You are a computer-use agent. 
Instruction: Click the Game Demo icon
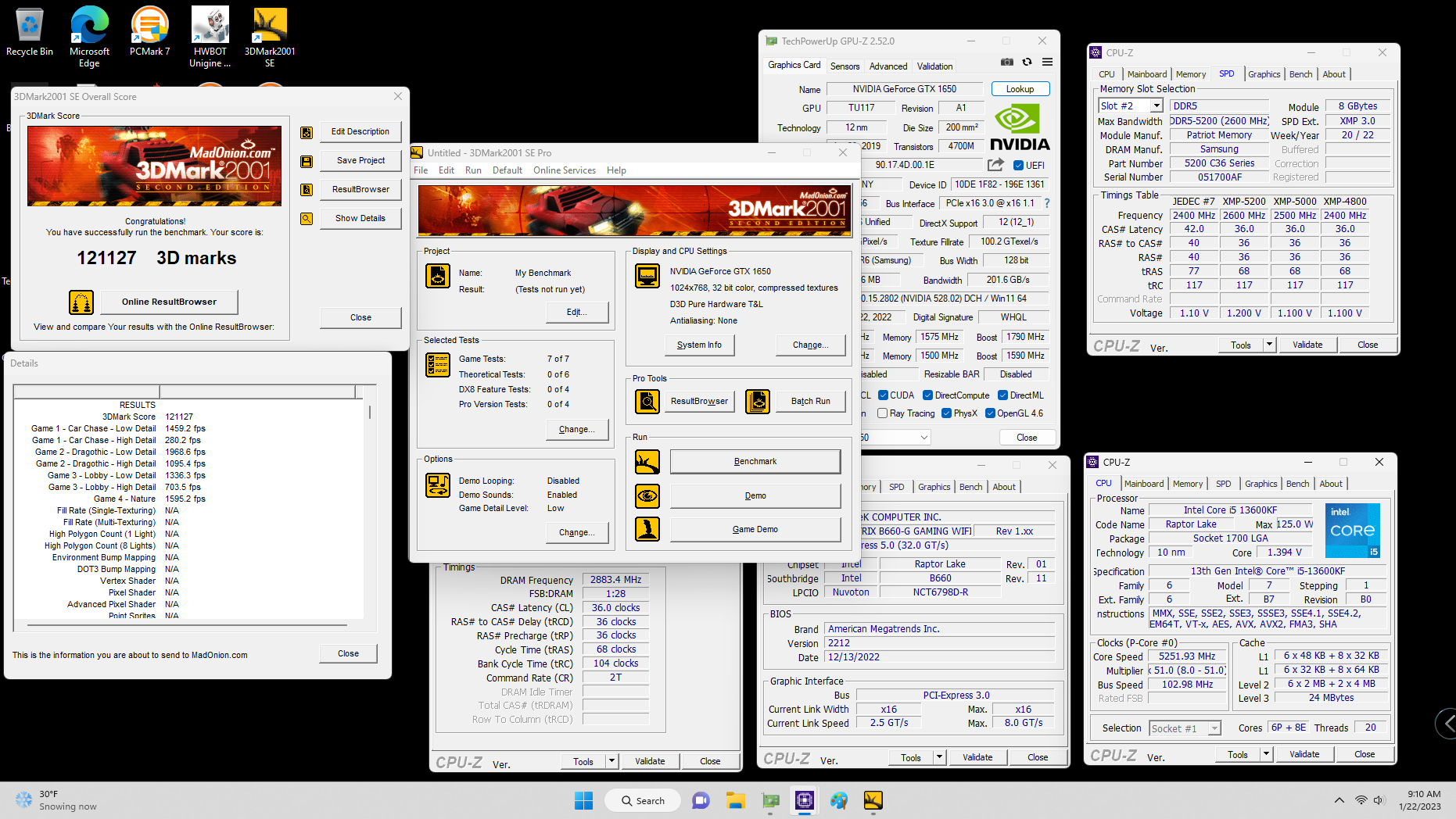tap(647, 529)
